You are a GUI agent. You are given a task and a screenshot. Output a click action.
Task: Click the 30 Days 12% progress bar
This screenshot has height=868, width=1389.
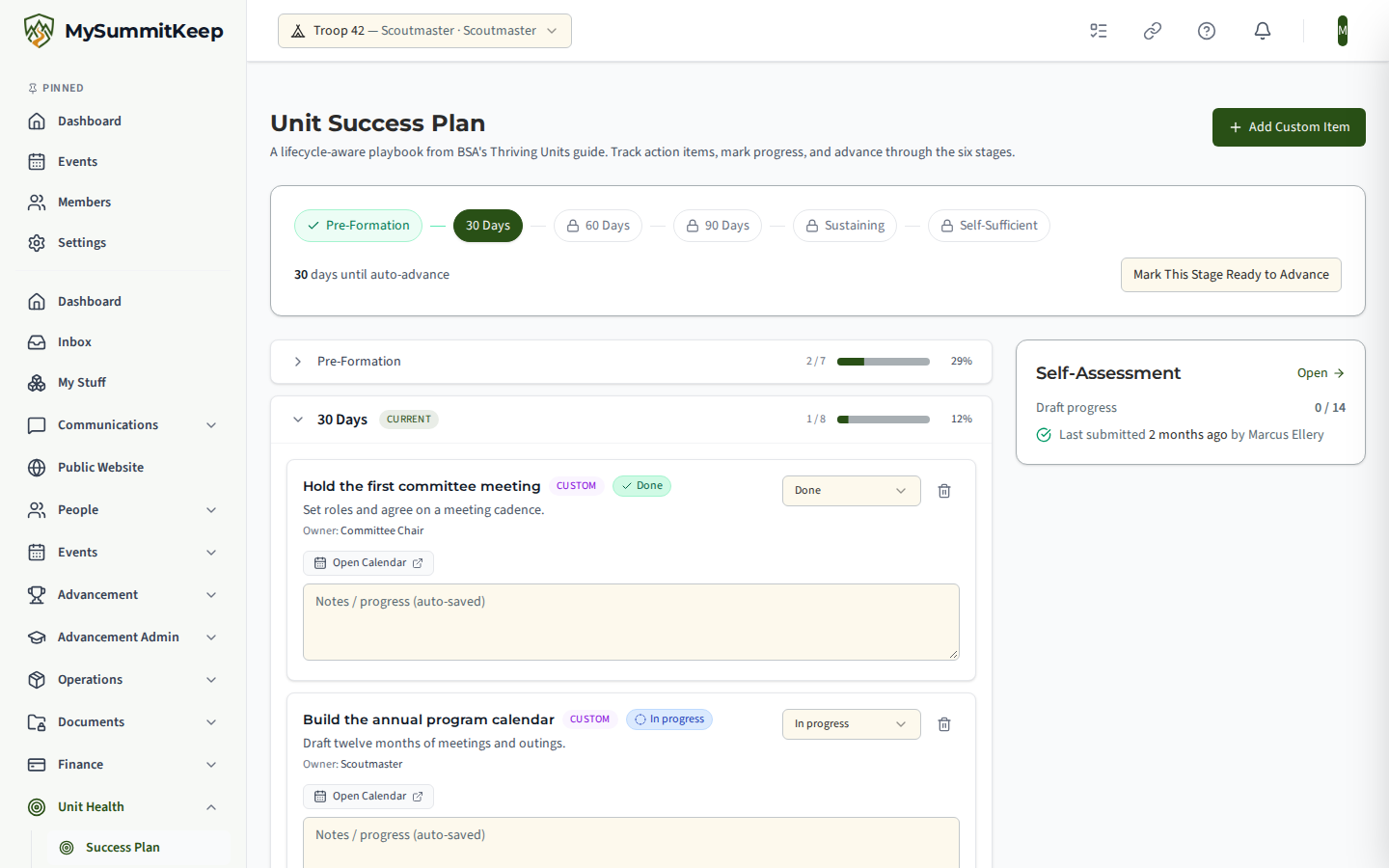pos(884,420)
